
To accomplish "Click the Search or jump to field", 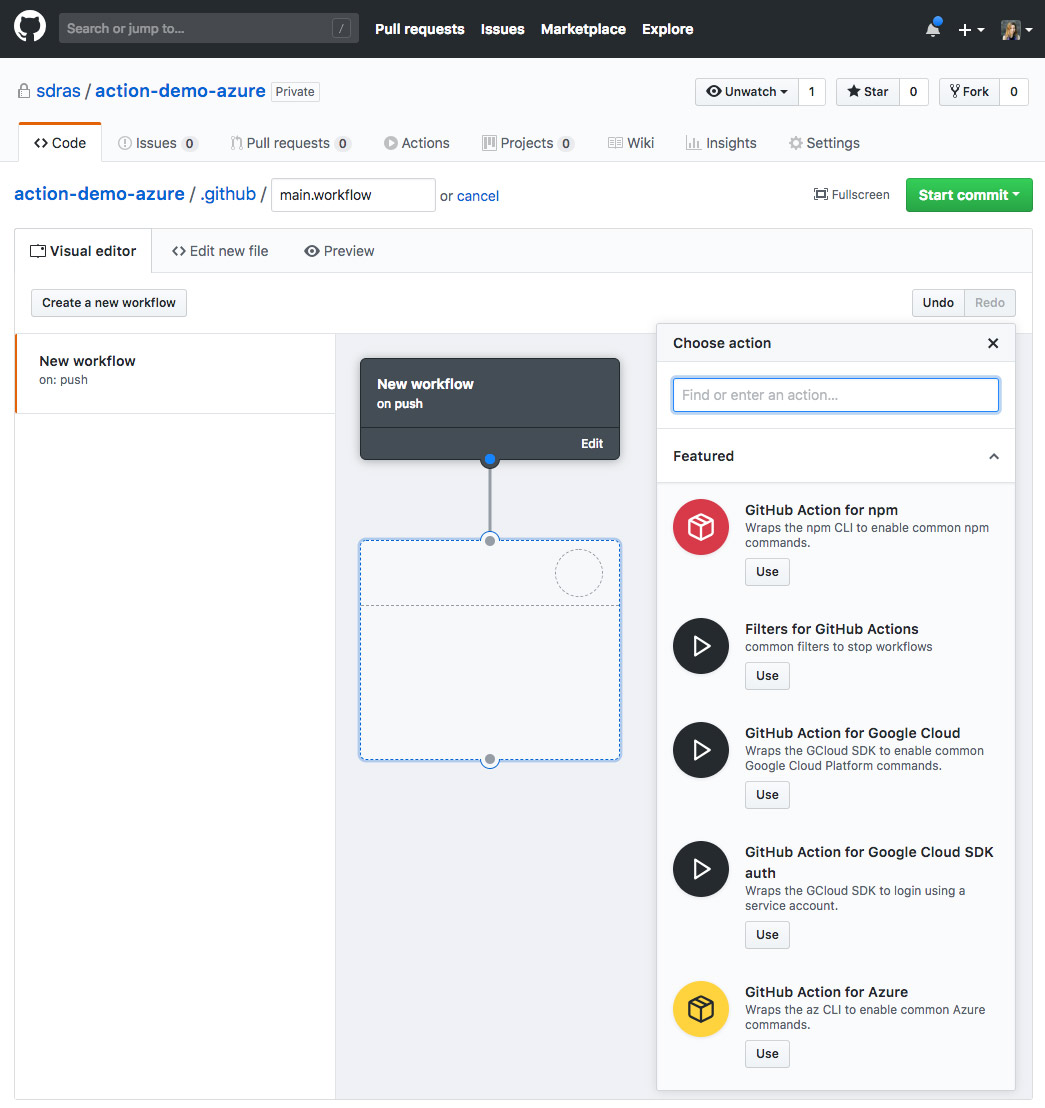I will pyautogui.click(x=209, y=28).
